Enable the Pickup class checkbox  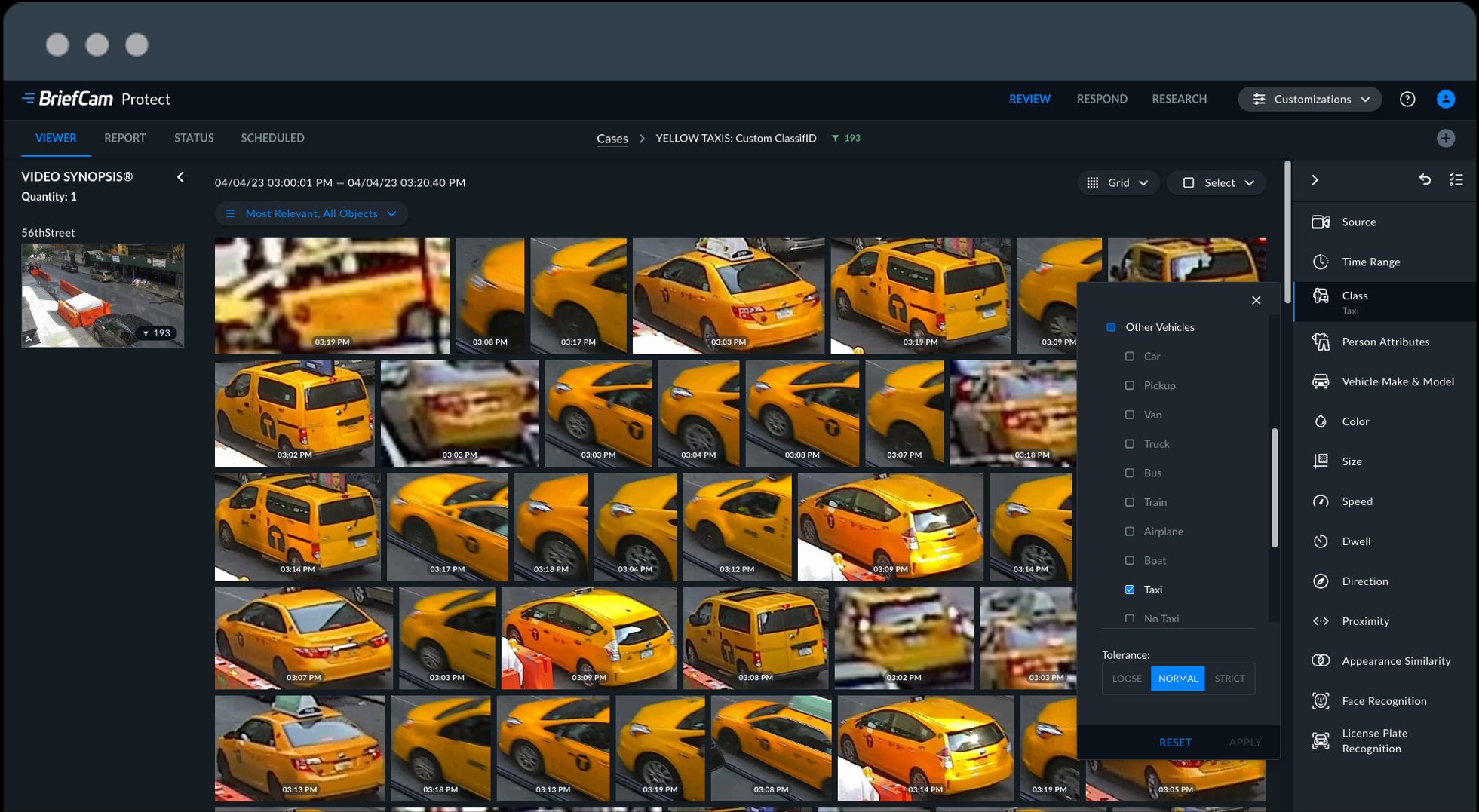click(x=1129, y=385)
